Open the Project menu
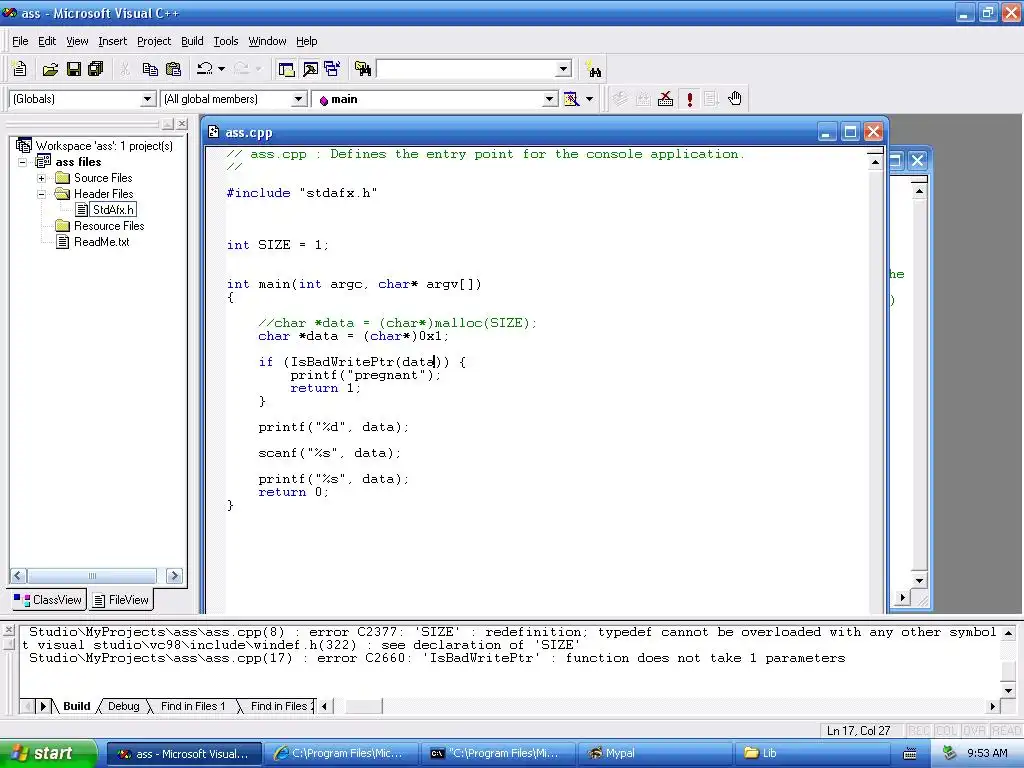 pyautogui.click(x=154, y=41)
